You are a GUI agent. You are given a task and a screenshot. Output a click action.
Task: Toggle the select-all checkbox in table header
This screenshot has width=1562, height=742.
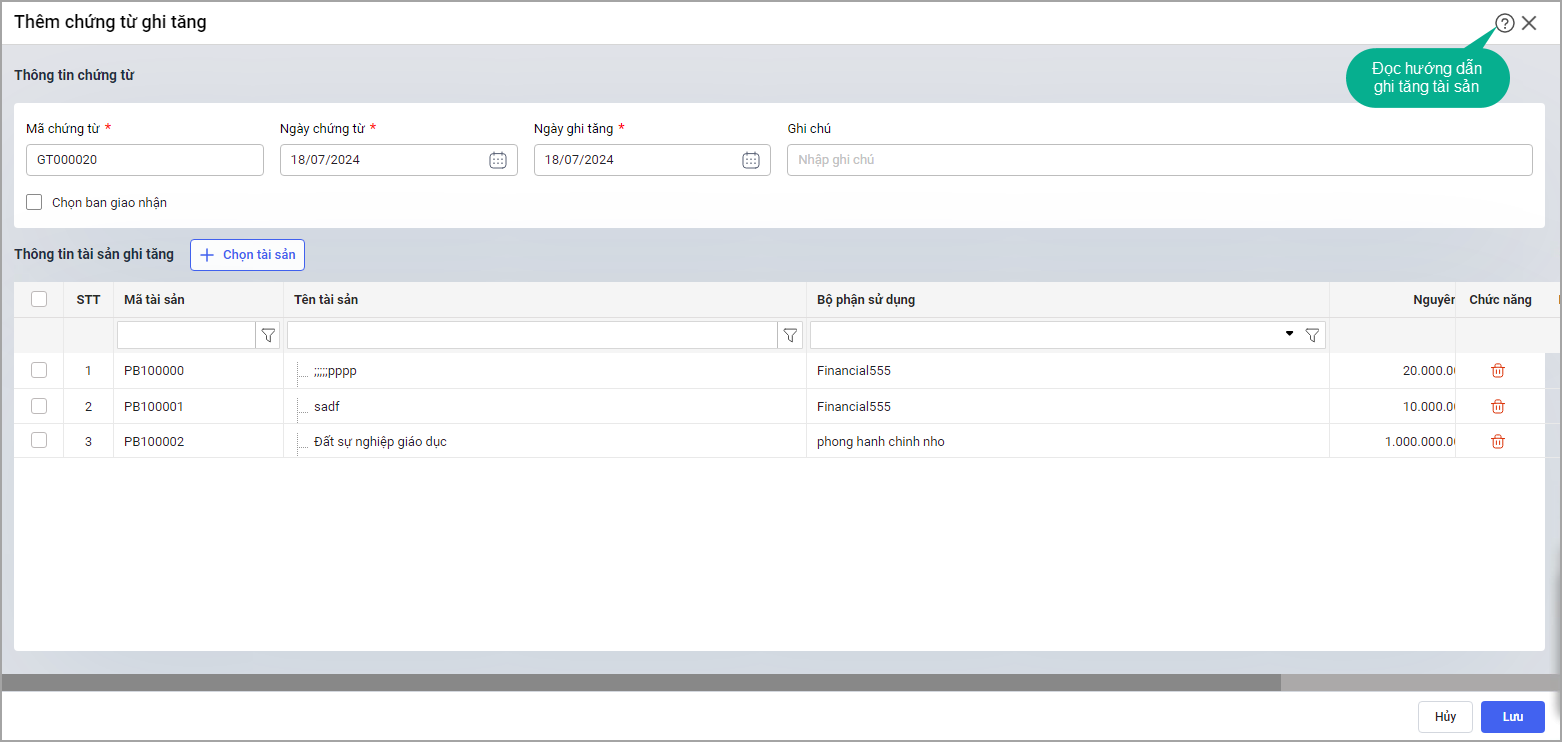click(x=39, y=299)
